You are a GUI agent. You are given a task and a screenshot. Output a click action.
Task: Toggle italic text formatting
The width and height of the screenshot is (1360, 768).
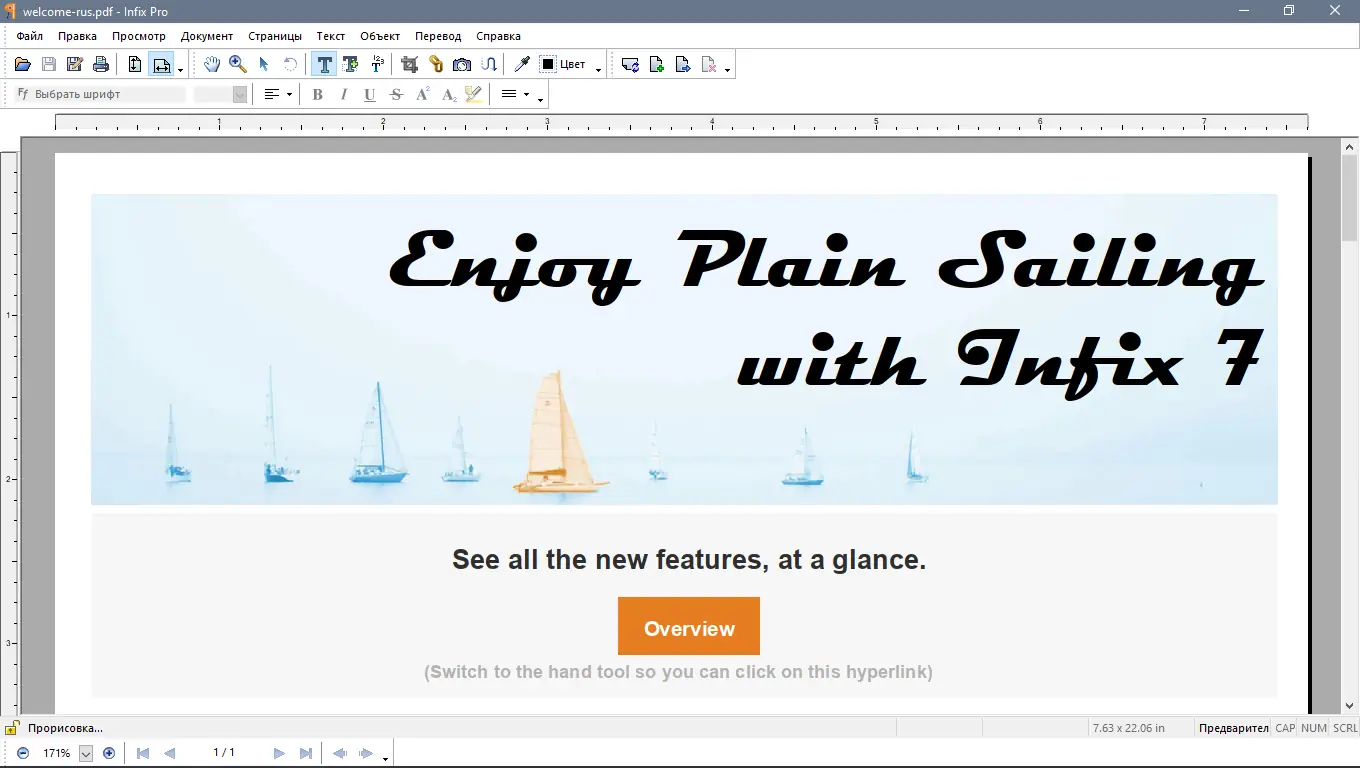click(x=343, y=94)
